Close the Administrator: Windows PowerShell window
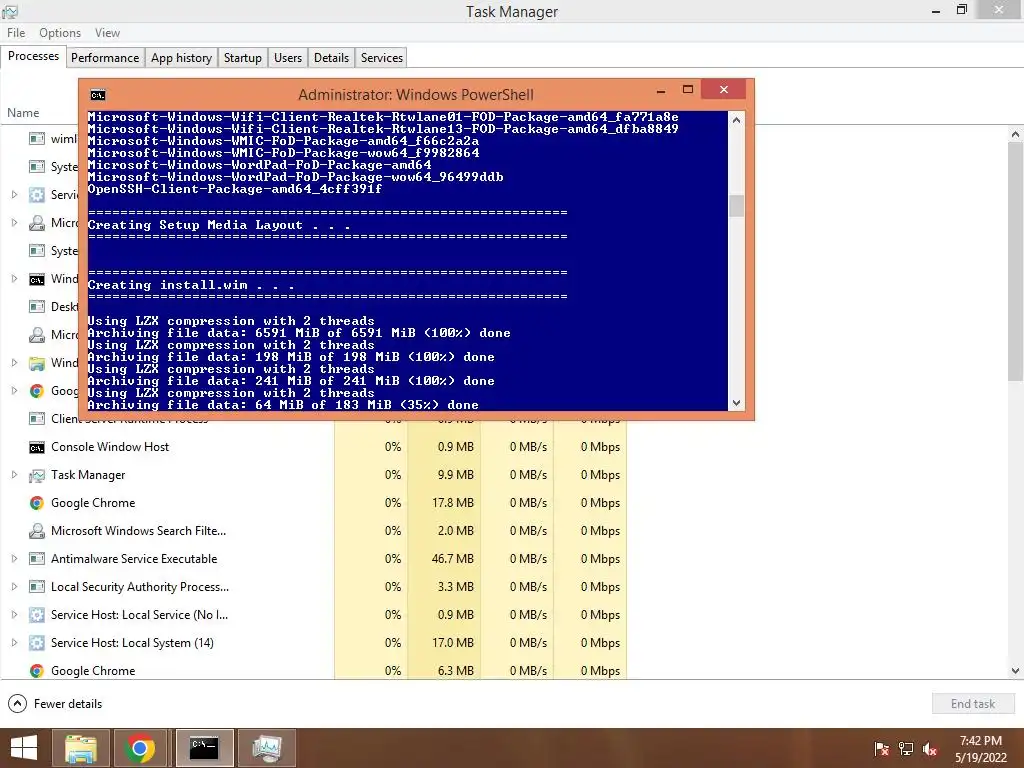 (724, 89)
